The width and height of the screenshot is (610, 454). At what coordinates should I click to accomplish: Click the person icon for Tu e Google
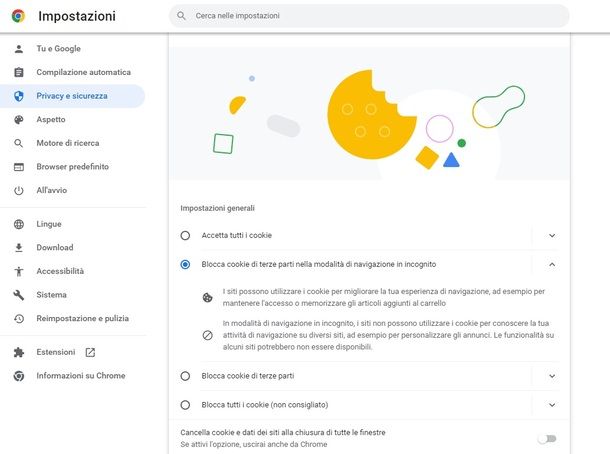19,49
